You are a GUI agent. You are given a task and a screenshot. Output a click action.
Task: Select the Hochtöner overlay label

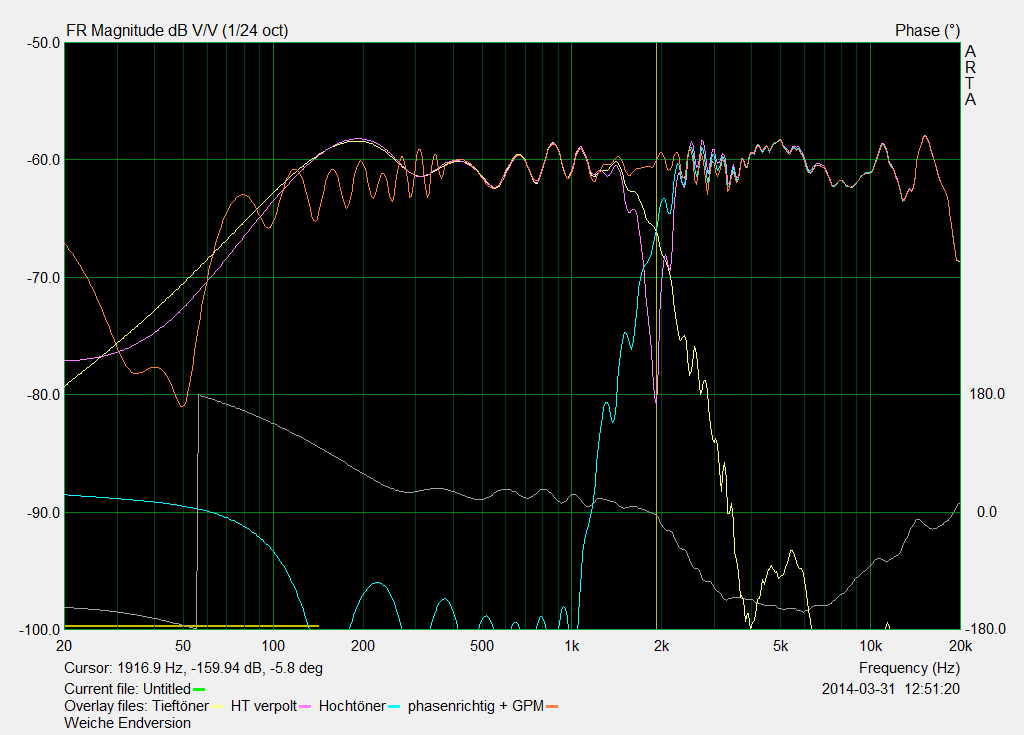tap(352, 706)
